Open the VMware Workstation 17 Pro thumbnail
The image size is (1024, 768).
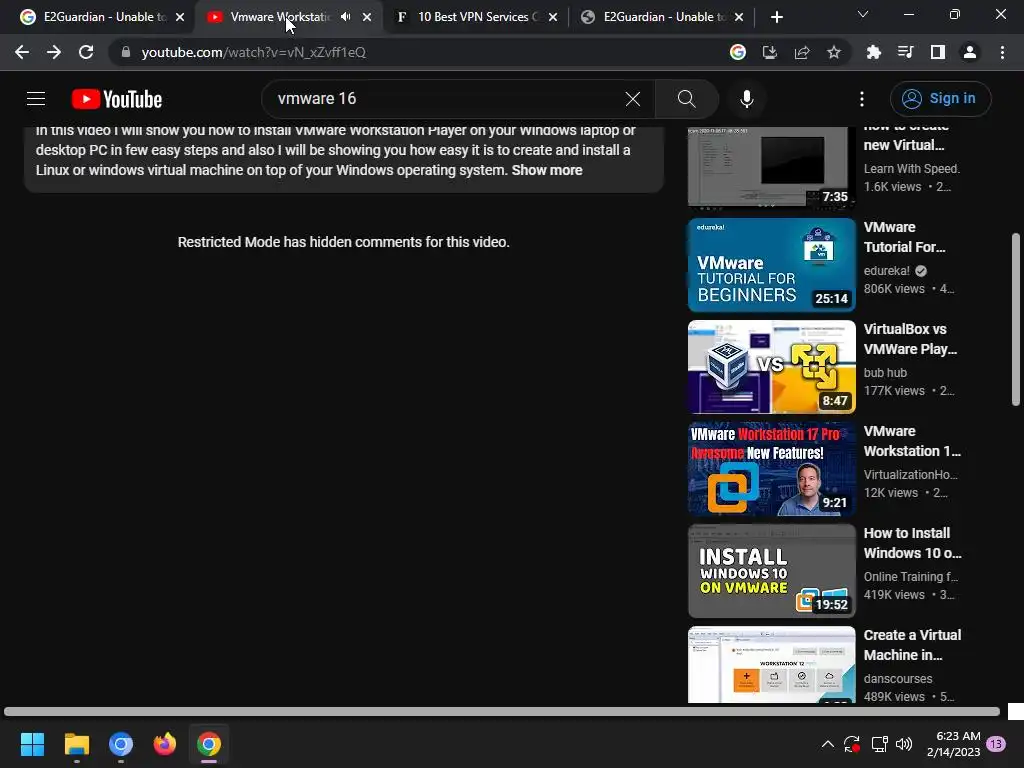(771, 468)
